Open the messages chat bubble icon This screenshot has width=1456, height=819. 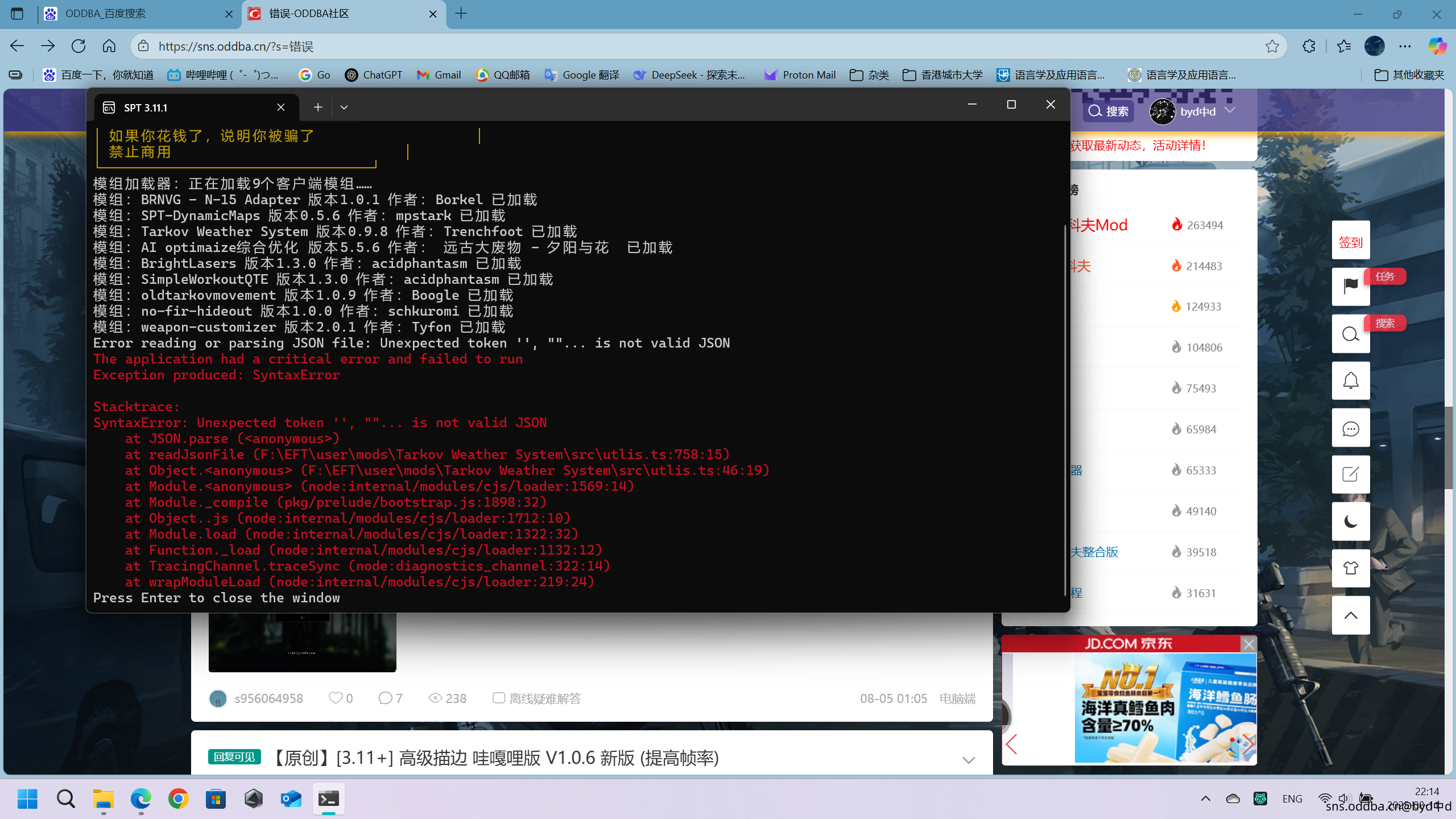[1351, 428]
